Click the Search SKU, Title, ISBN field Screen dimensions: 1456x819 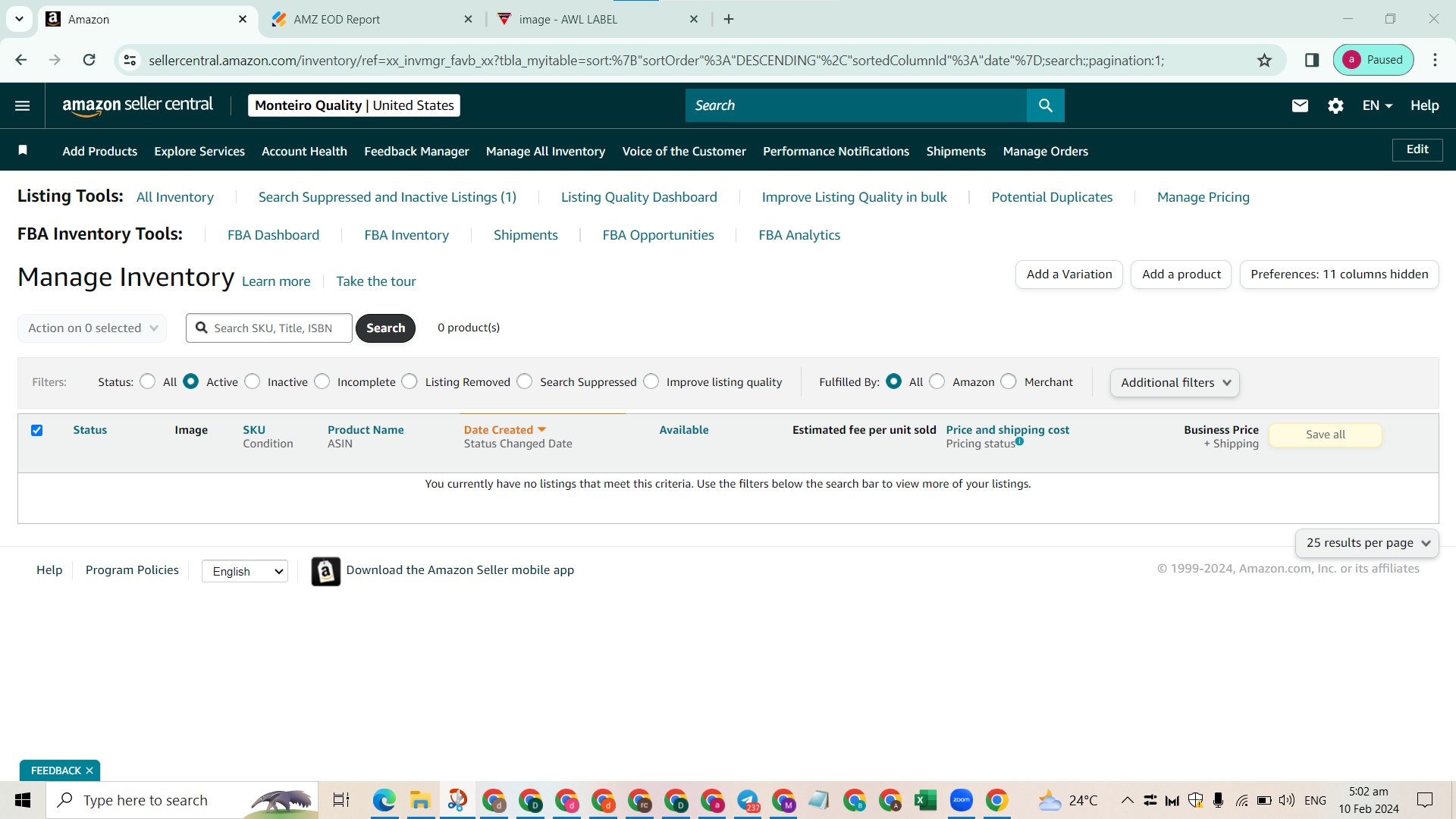270,328
